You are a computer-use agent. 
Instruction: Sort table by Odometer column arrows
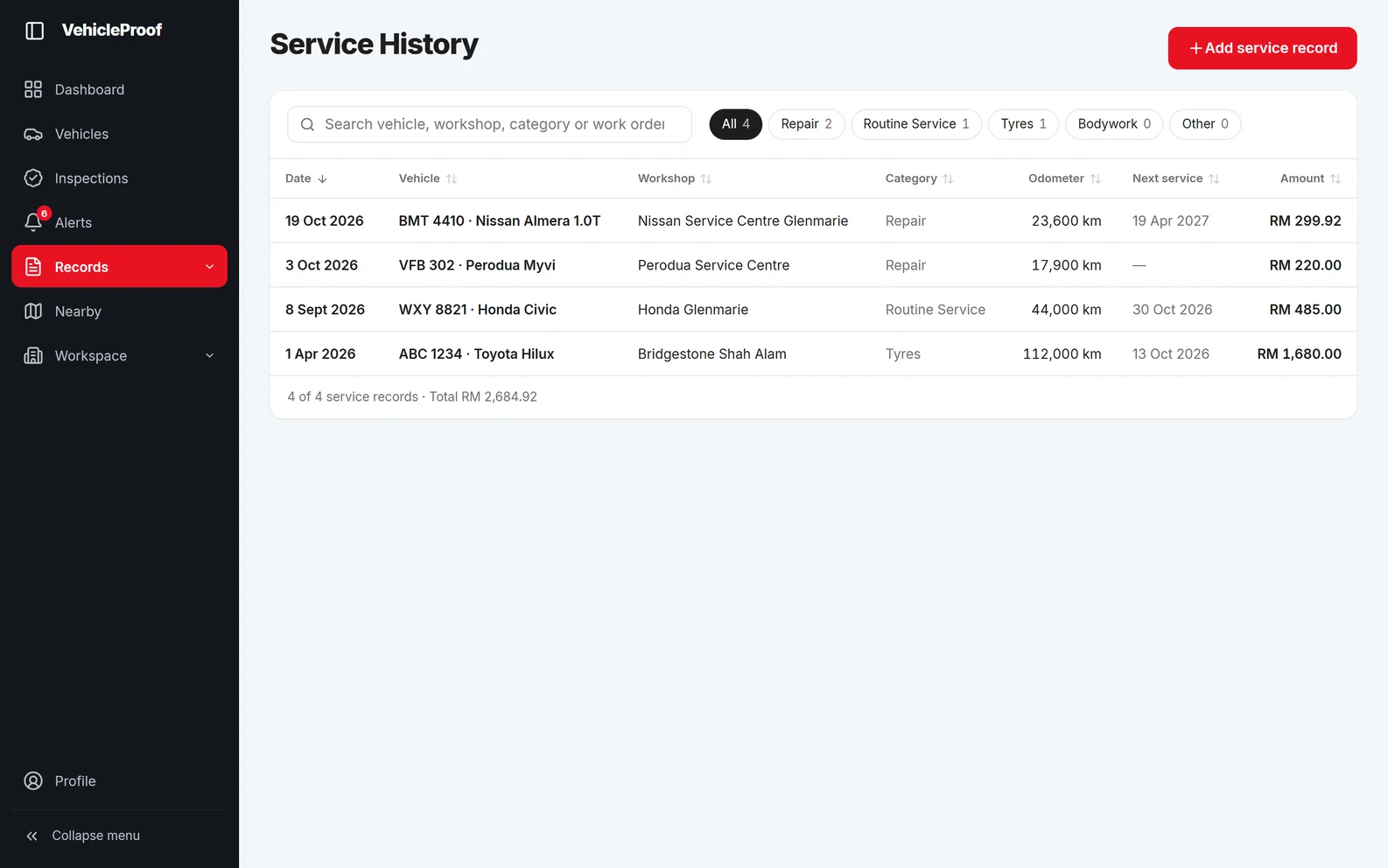[1096, 178]
